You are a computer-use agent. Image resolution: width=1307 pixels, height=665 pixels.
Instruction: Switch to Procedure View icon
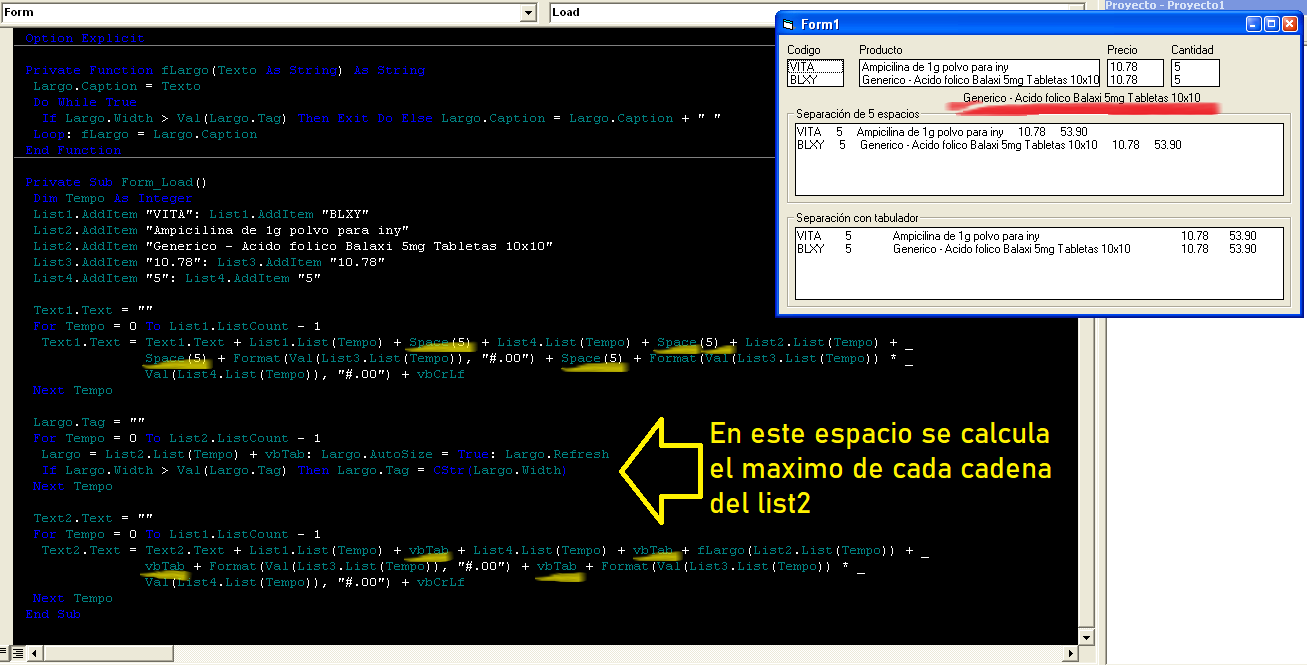(5, 653)
